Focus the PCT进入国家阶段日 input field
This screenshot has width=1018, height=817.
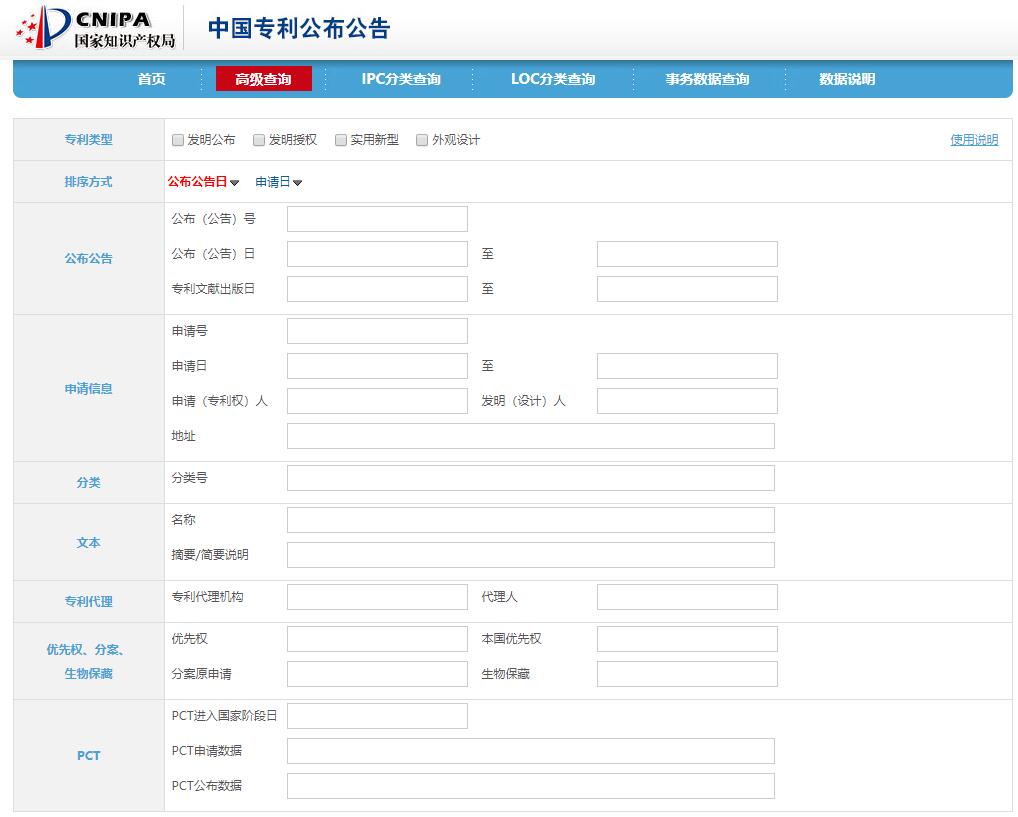pos(377,716)
